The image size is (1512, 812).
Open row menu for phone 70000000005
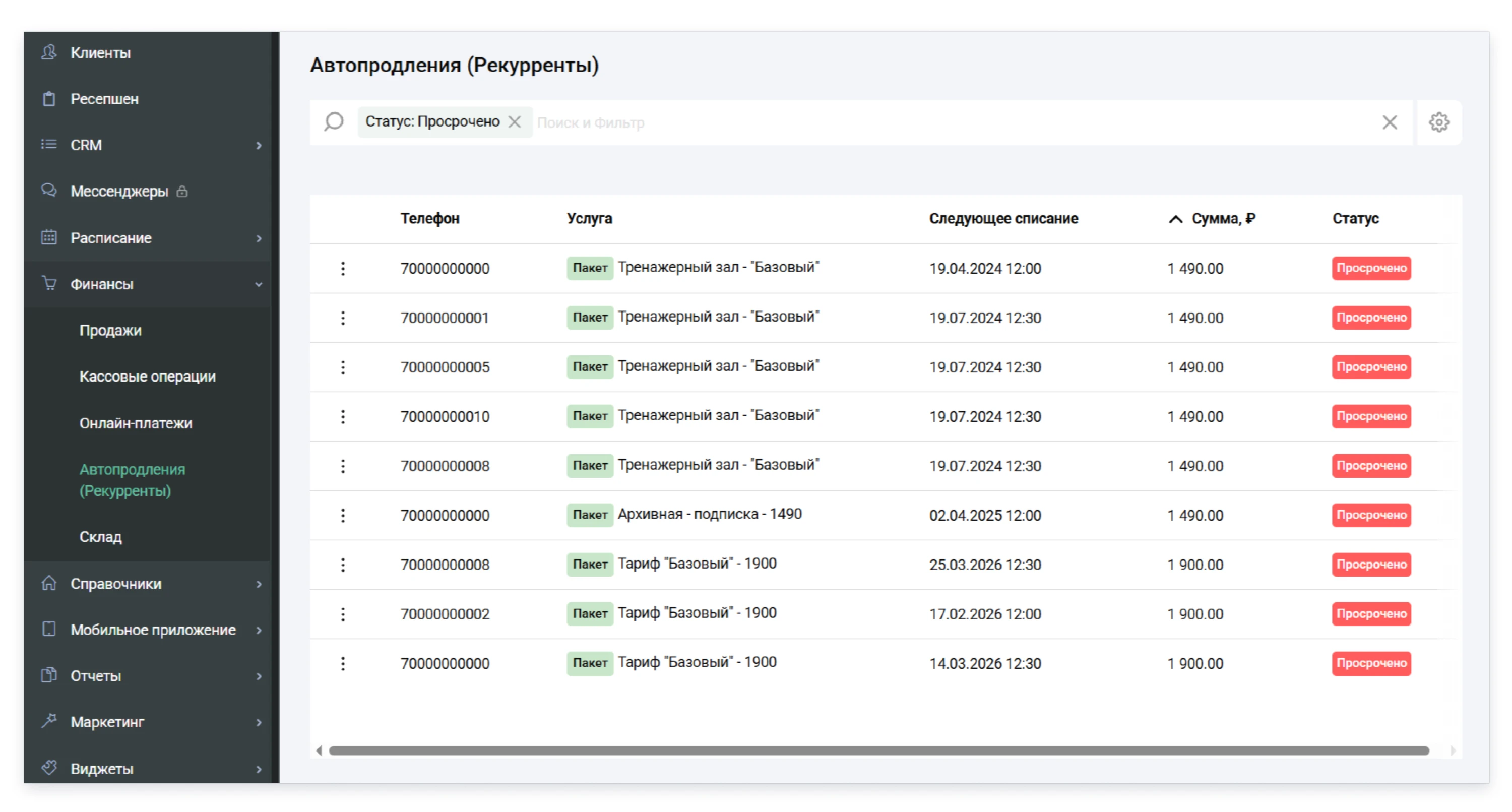343,367
